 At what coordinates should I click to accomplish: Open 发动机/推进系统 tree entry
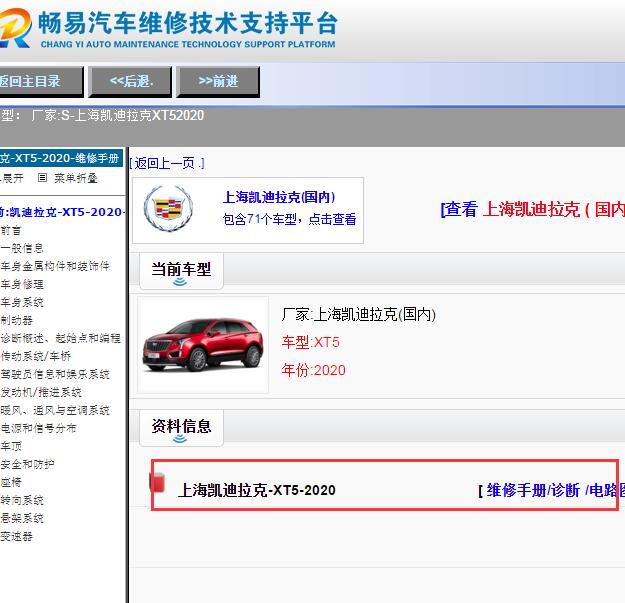41,392
